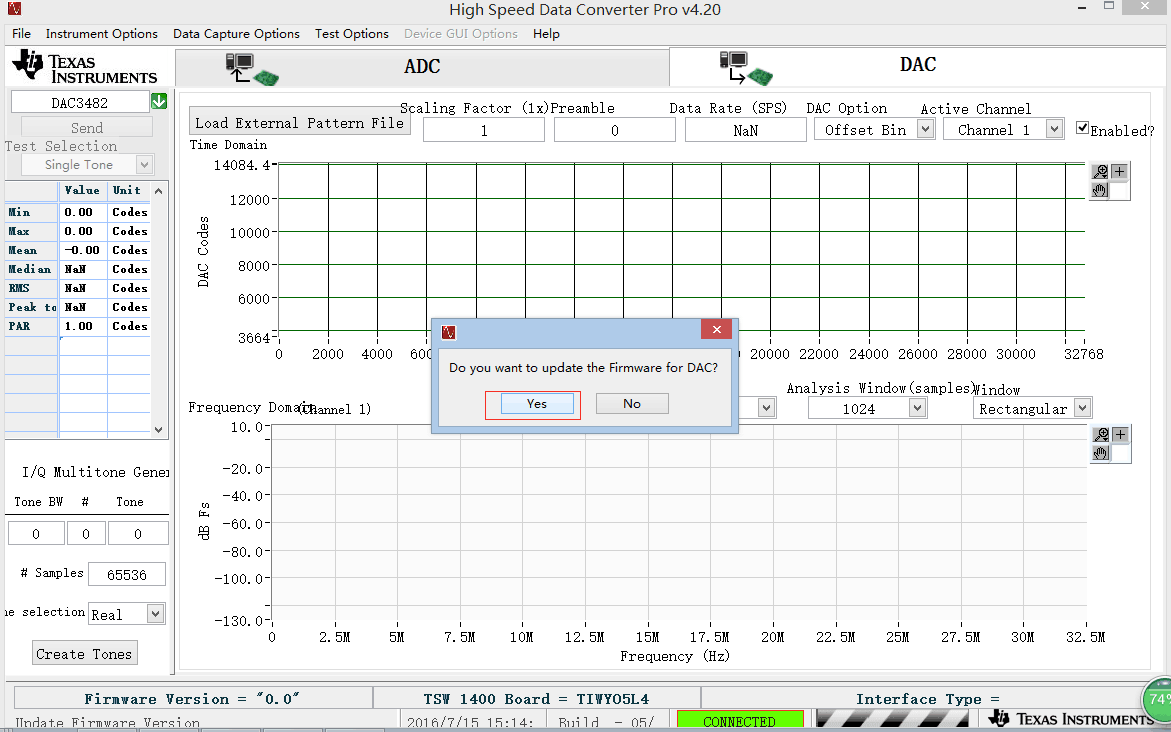1171x732 pixels.
Task: Click the application icon in main title bar
Action: pos(13,8)
